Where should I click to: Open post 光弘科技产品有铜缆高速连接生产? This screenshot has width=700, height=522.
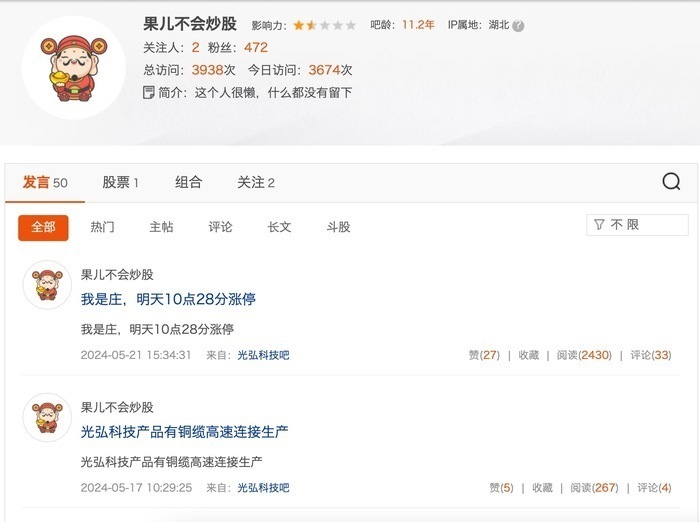coord(184,432)
